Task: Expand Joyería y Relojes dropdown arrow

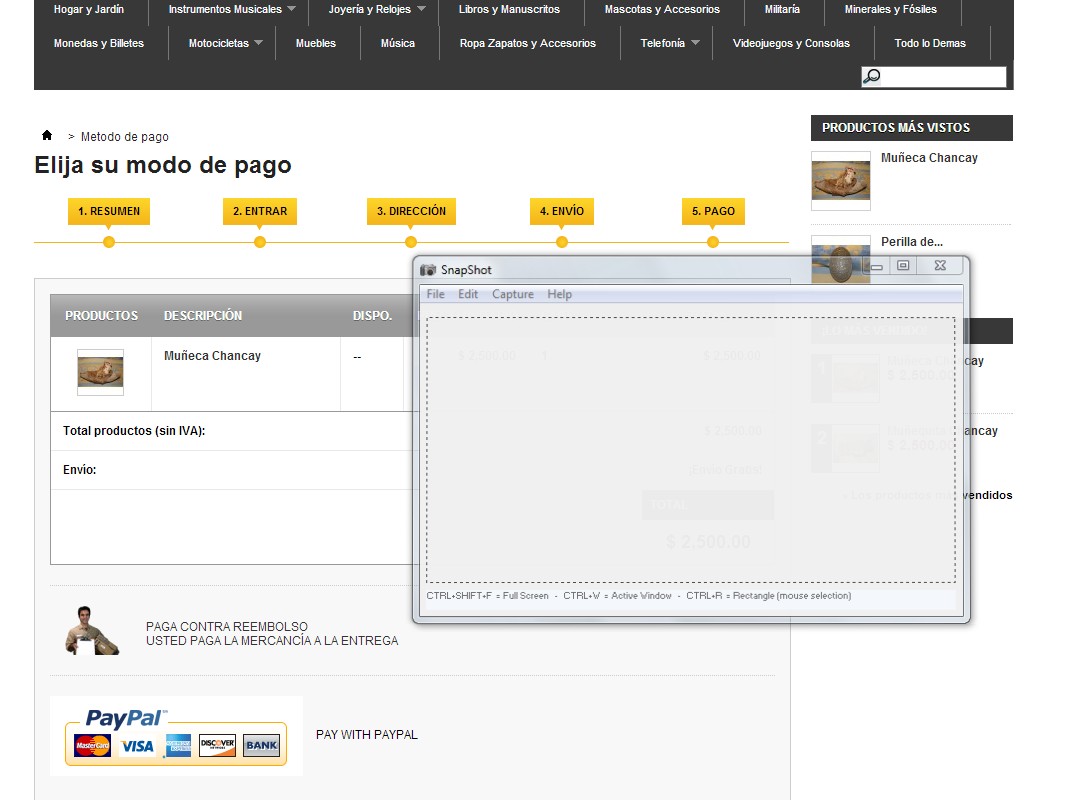Action: pyautogui.click(x=421, y=10)
